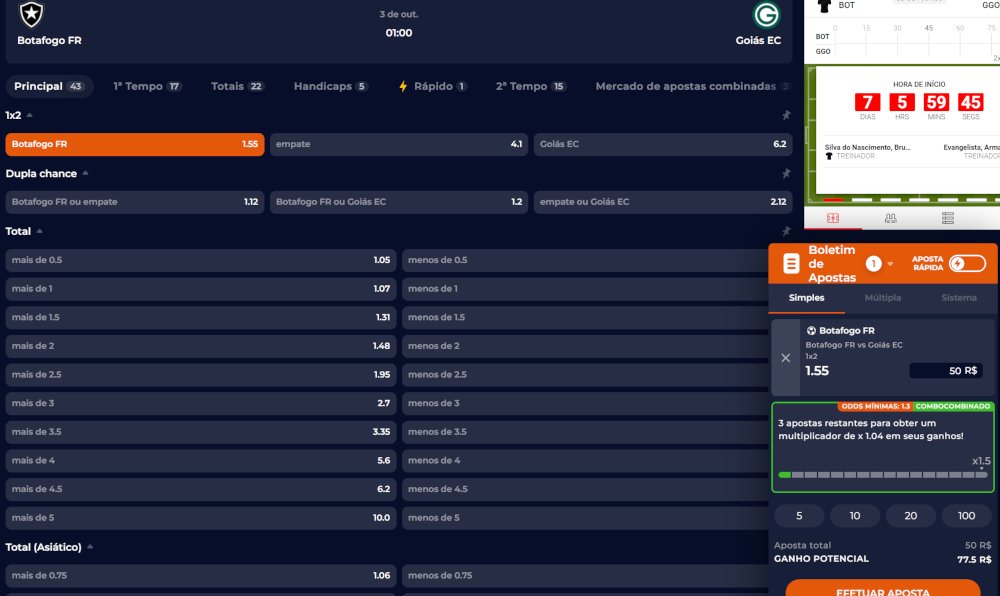Open the Múltipla bet slip tab
The width and height of the screenshot is (1000, 596).
pos(882,298)
